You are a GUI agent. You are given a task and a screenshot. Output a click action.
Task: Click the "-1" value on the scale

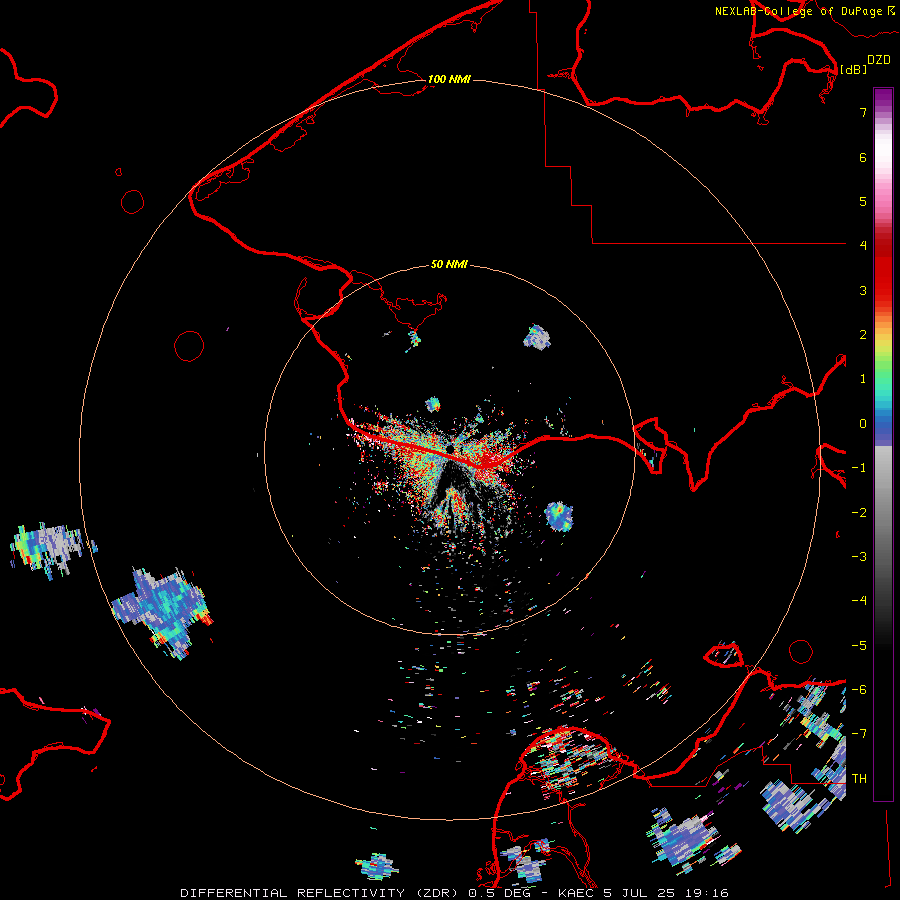click(x=859, y=468)
